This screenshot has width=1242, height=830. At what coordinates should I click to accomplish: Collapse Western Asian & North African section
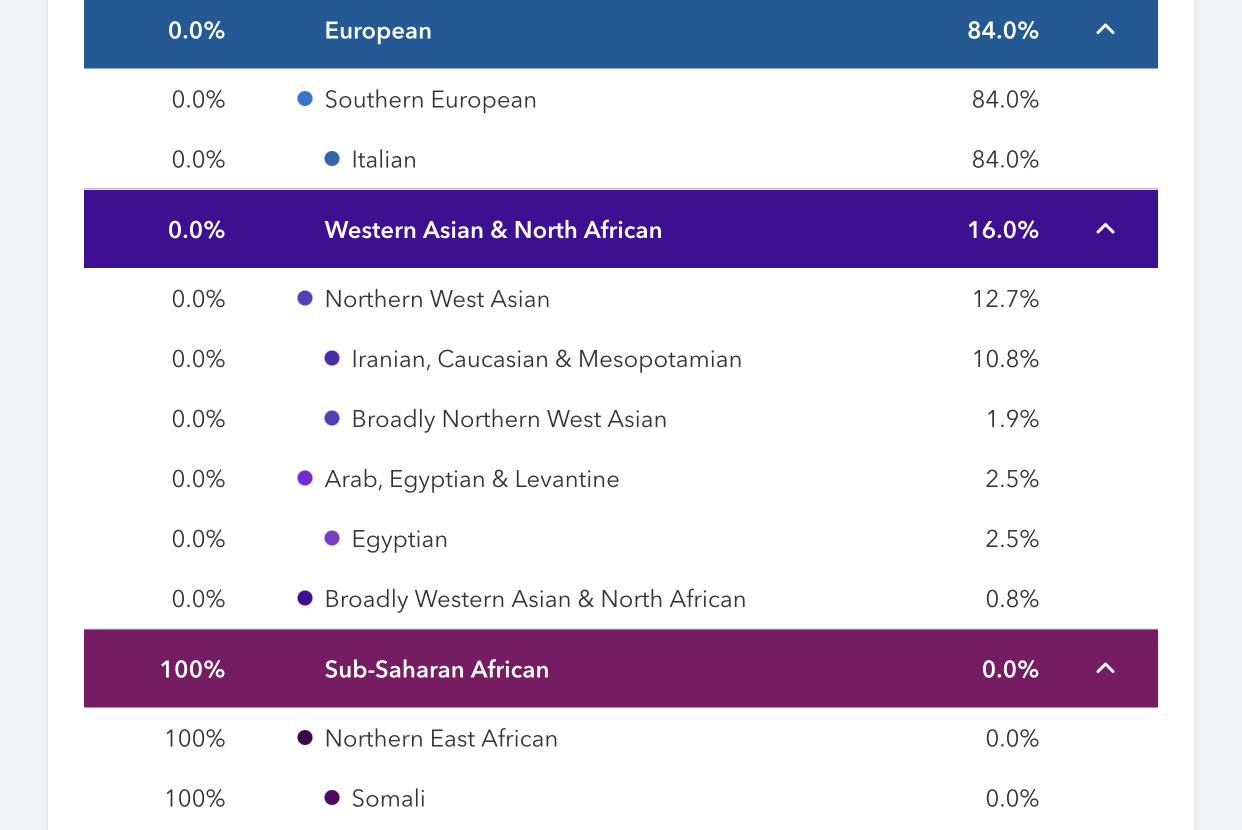coord(1105,229)
